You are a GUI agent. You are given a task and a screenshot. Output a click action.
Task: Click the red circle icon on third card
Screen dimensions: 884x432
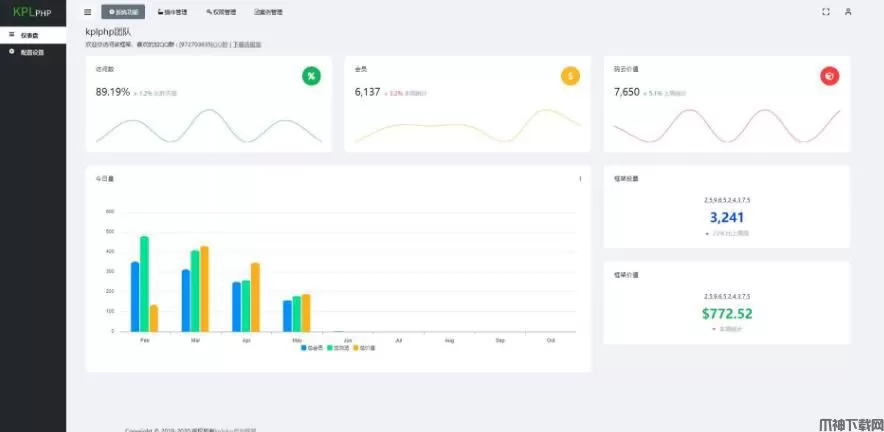click(x=829, y=76)
